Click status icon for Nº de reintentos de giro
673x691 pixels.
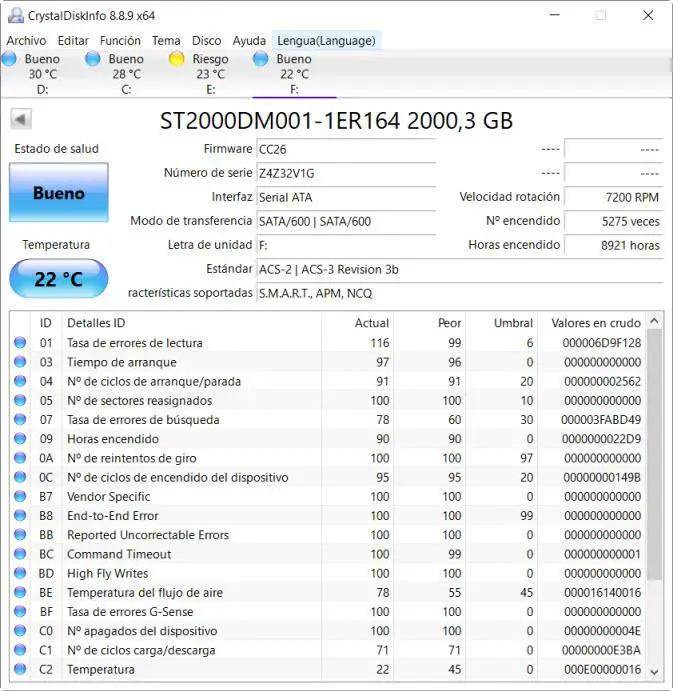tap(20, 458)
